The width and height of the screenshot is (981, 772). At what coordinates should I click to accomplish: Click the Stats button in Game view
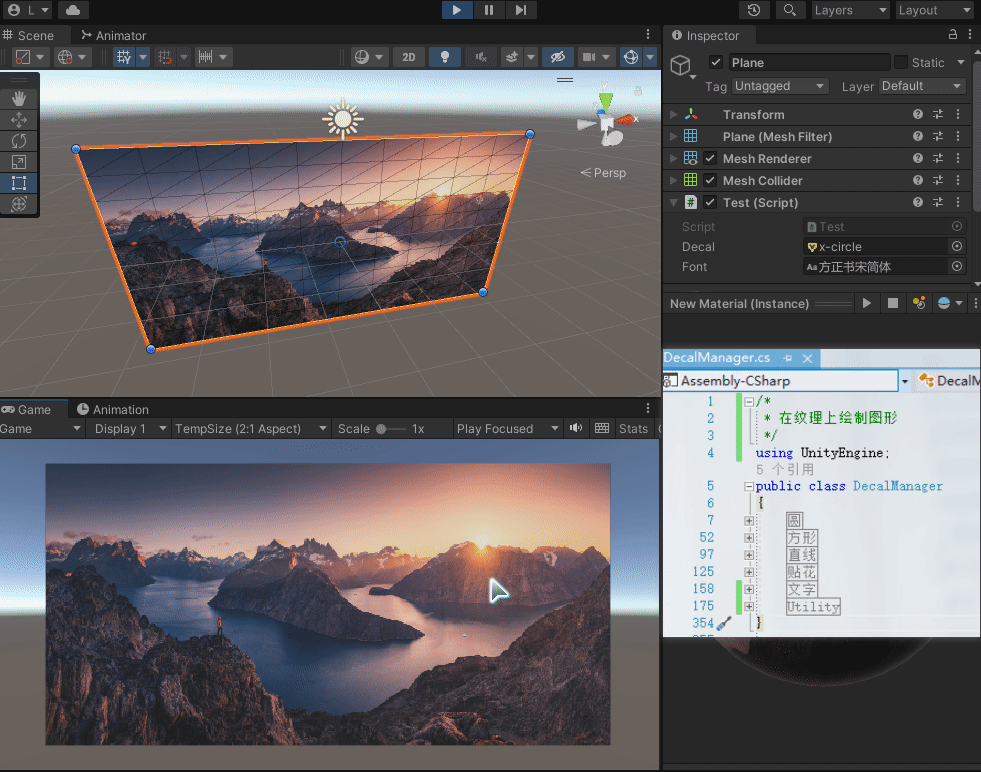tap(633, 429)
